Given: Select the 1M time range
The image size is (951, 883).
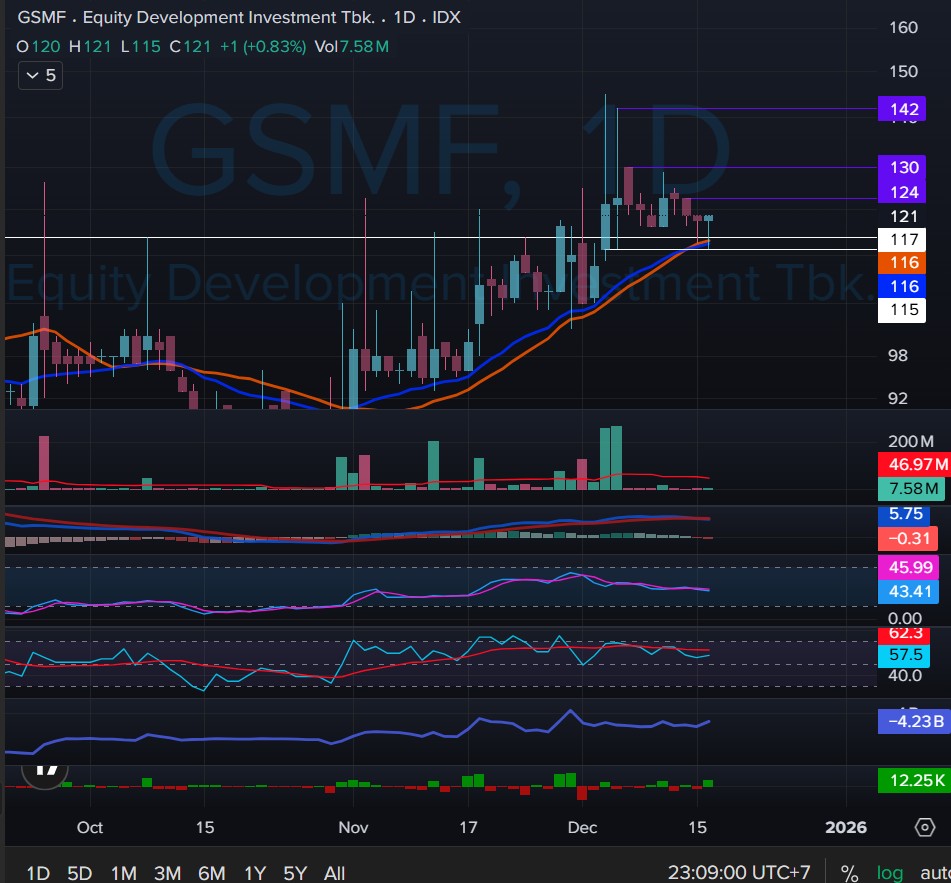Looking at the screenshot, I should 124,873.
